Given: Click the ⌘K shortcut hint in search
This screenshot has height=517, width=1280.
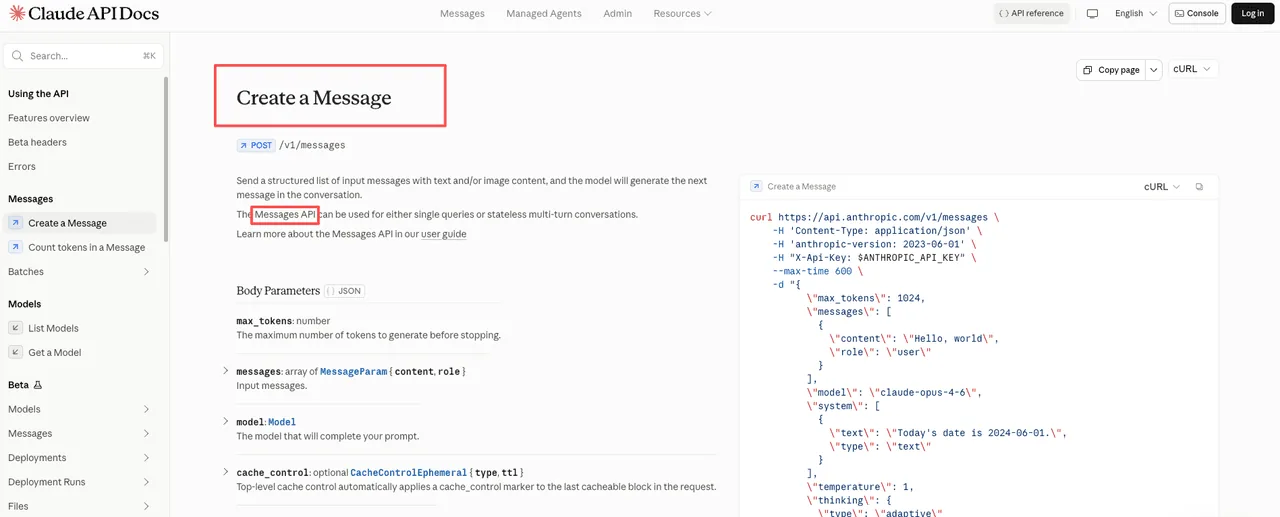Looking at the screenshot, I should click(x=149, y=56).
